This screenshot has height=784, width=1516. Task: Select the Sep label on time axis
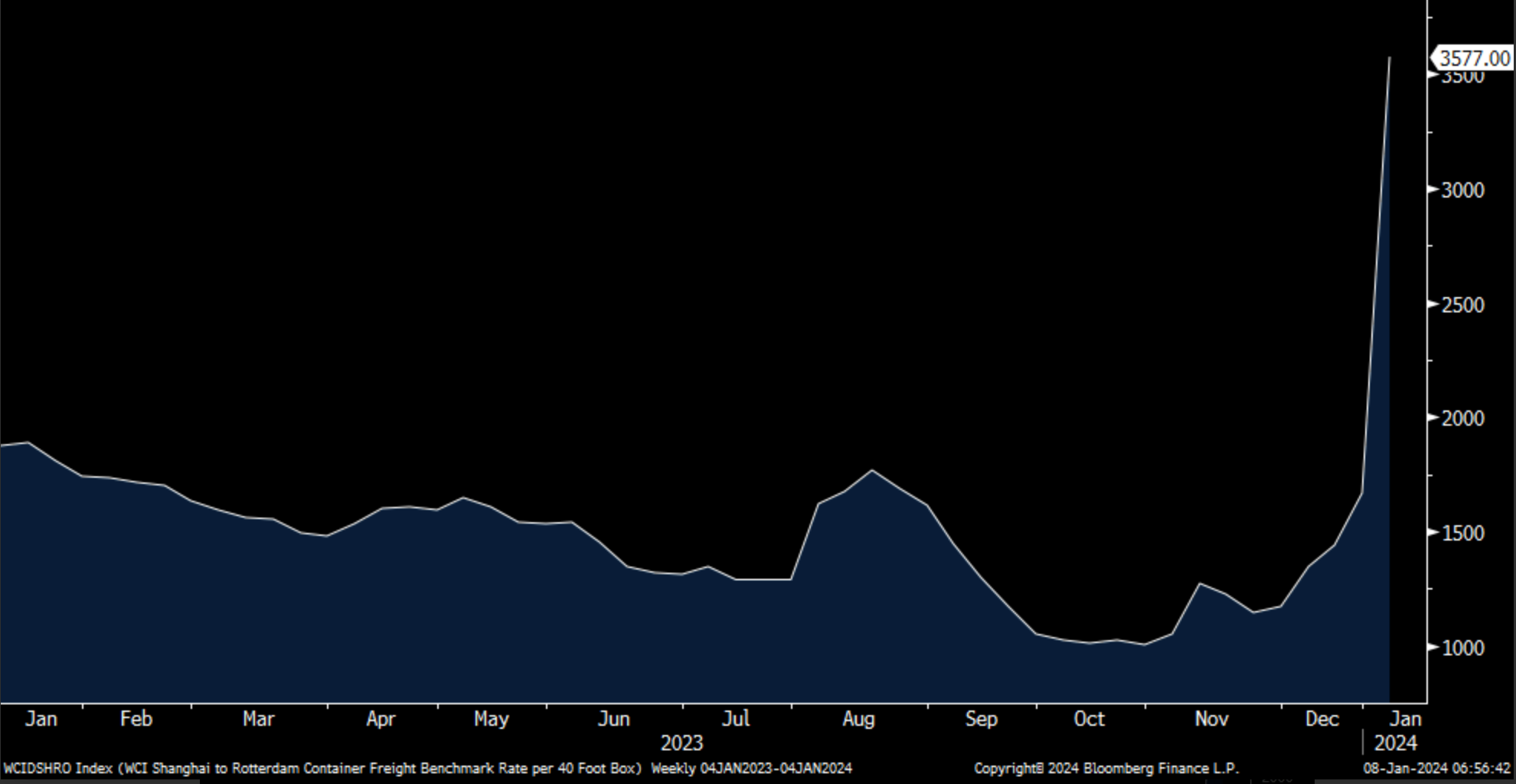[x=981, y=719]
